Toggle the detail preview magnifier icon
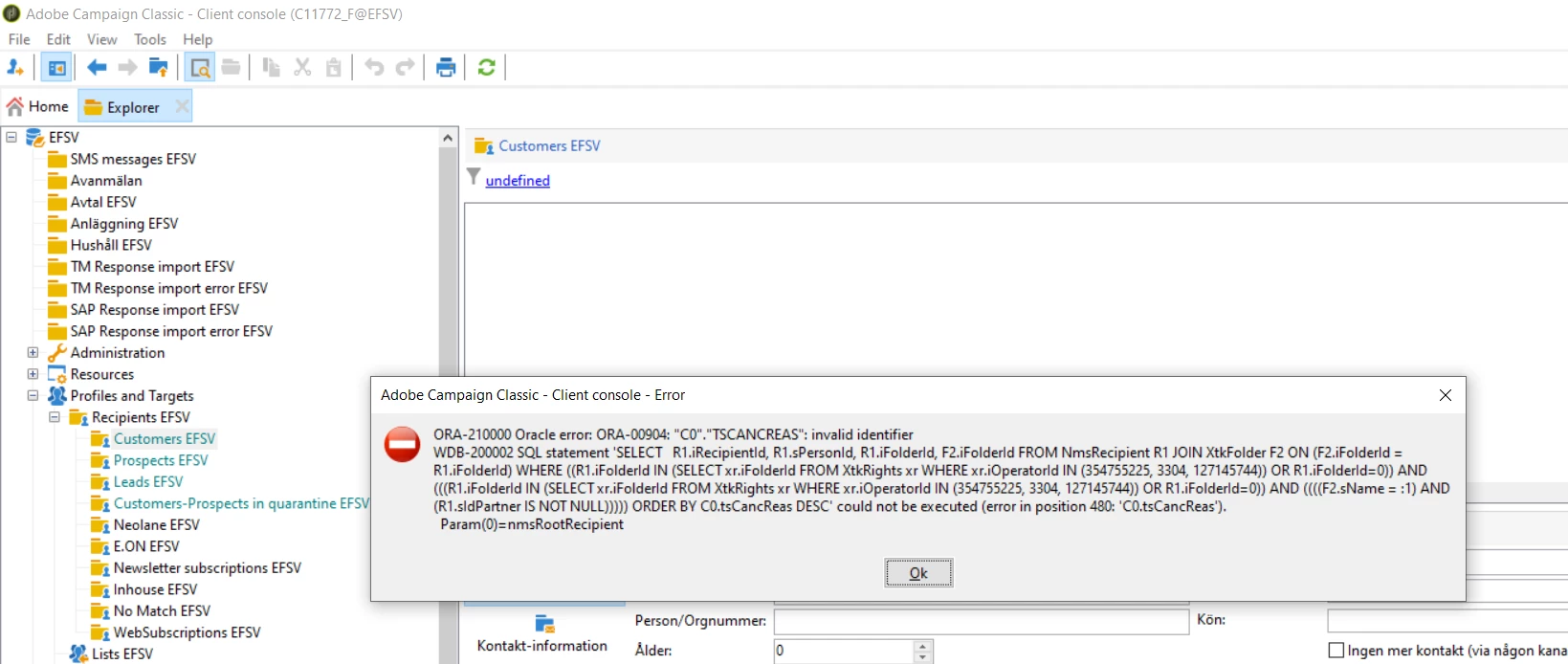Screen dimensions: 1568x664 point(200,67)
